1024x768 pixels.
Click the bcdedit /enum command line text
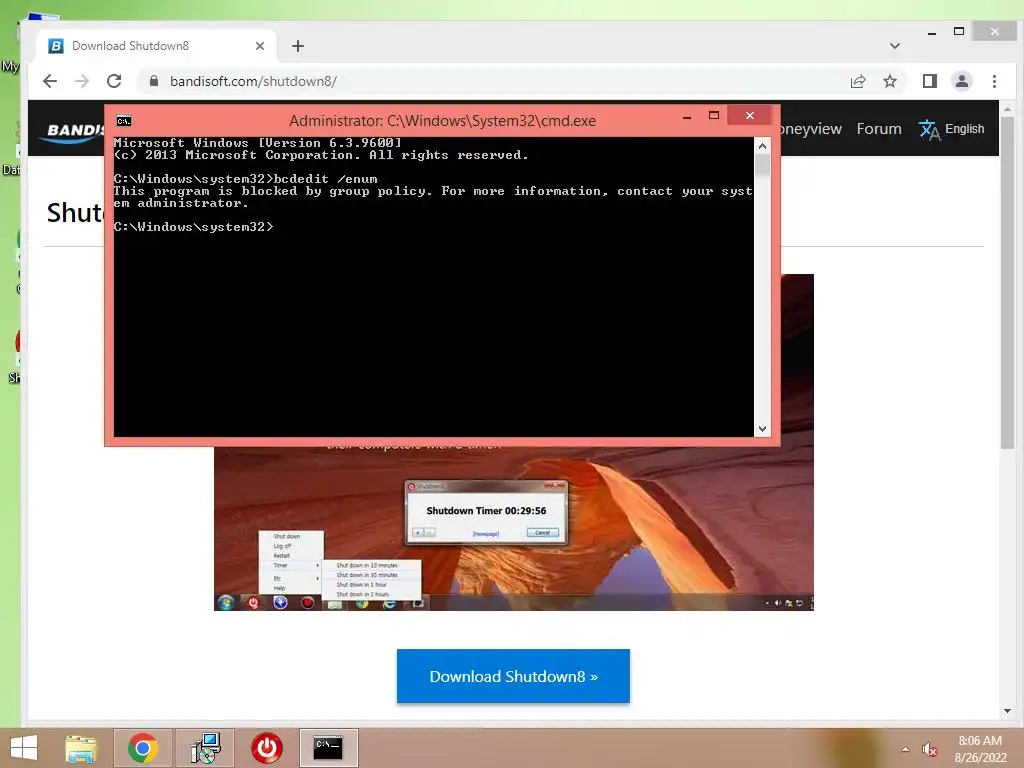pos(325,179)
